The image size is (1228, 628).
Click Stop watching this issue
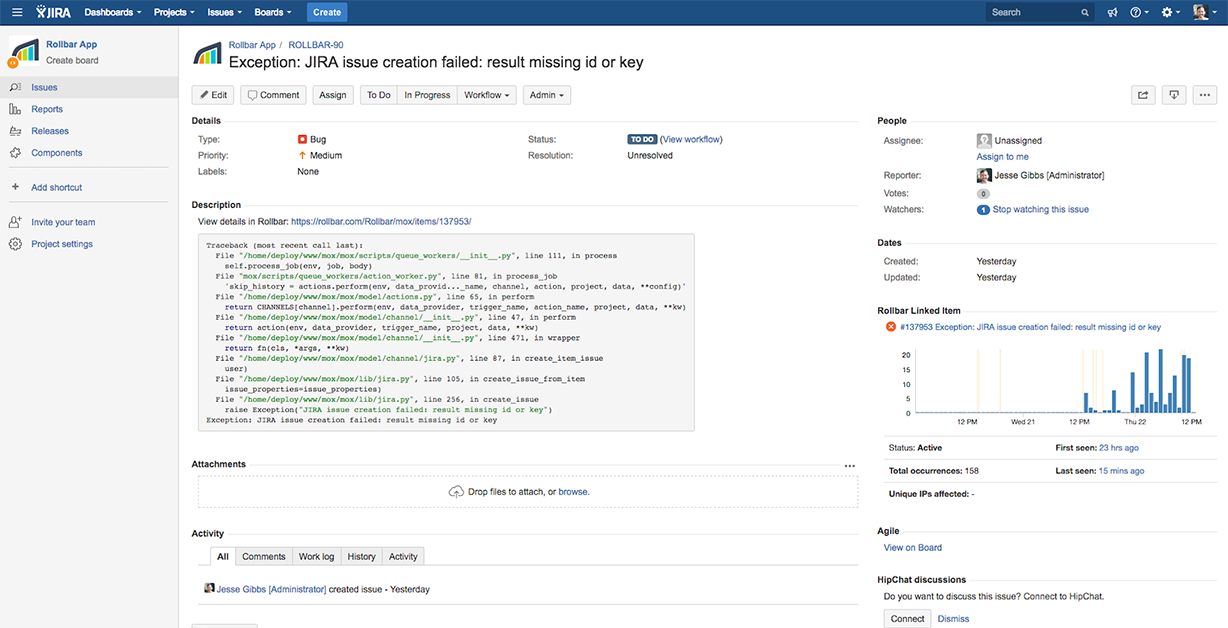(x=1040, y=210)
